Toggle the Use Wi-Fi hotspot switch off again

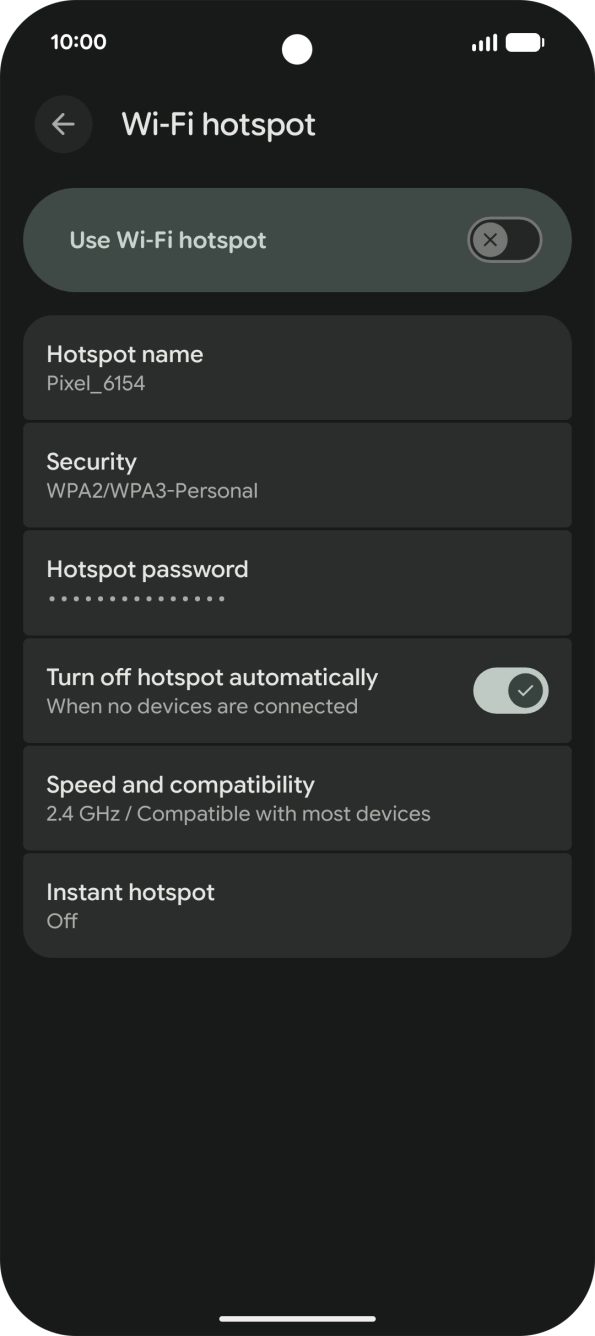pyautogui.click(x=504, y=240)
